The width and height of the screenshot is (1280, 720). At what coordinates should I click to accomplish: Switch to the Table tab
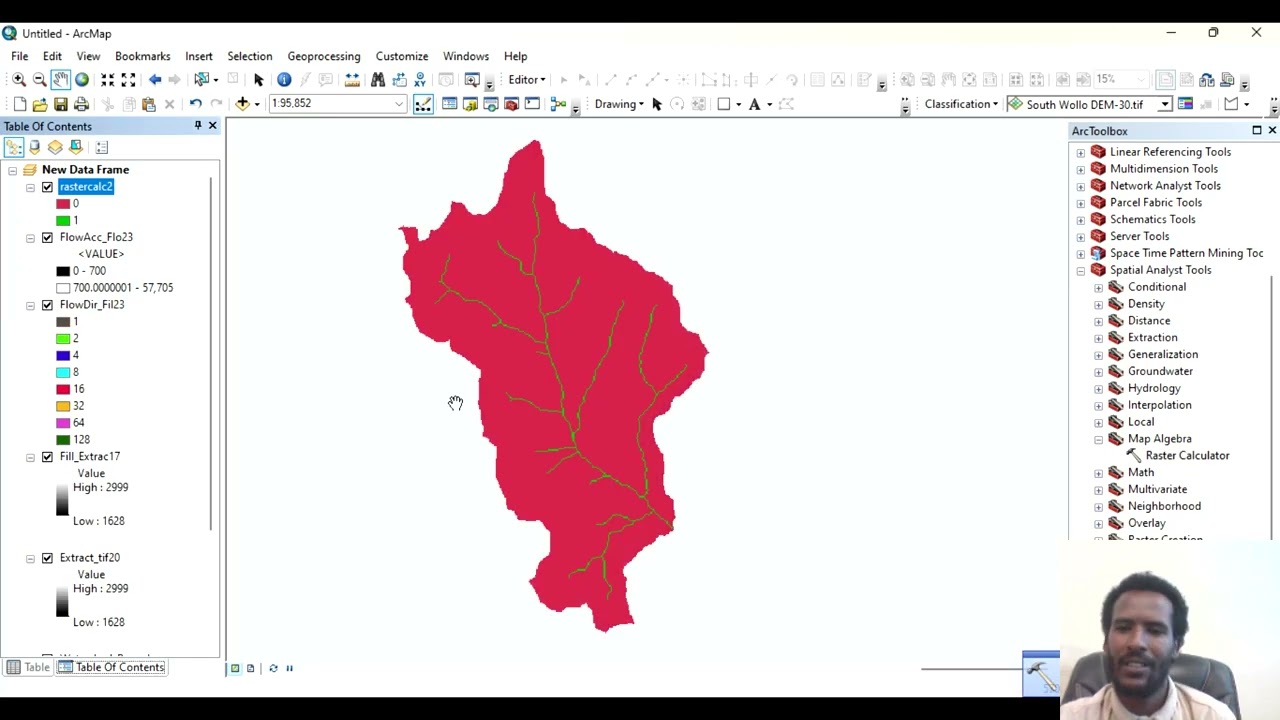point(28,667)
